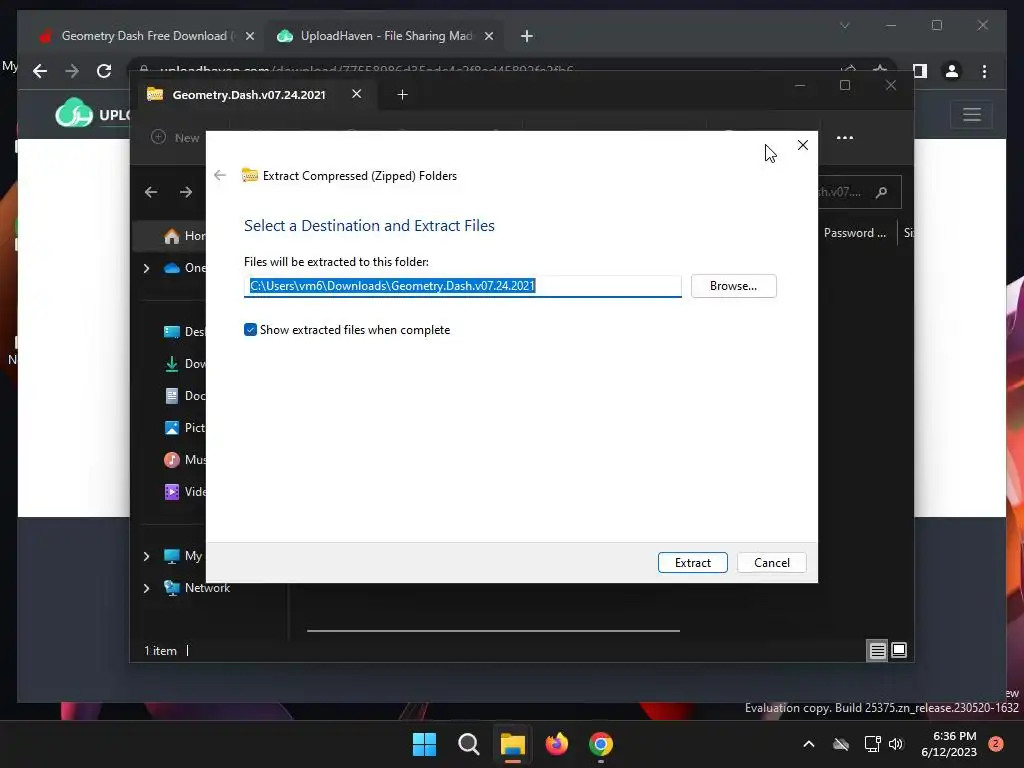
Task: Select Network in the sidebar
Action: [x=198, y=588]
